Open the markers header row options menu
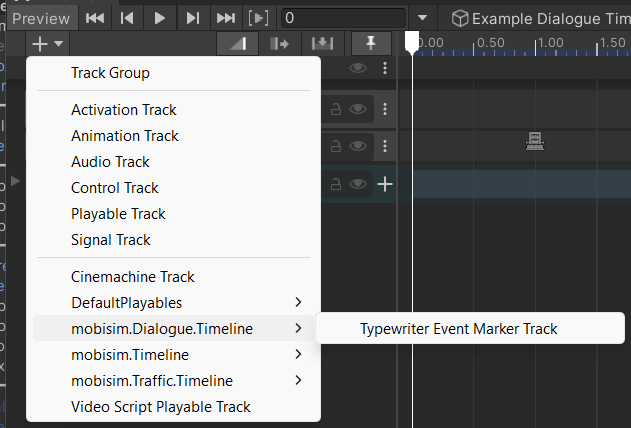631x428 pixels. 385,68
